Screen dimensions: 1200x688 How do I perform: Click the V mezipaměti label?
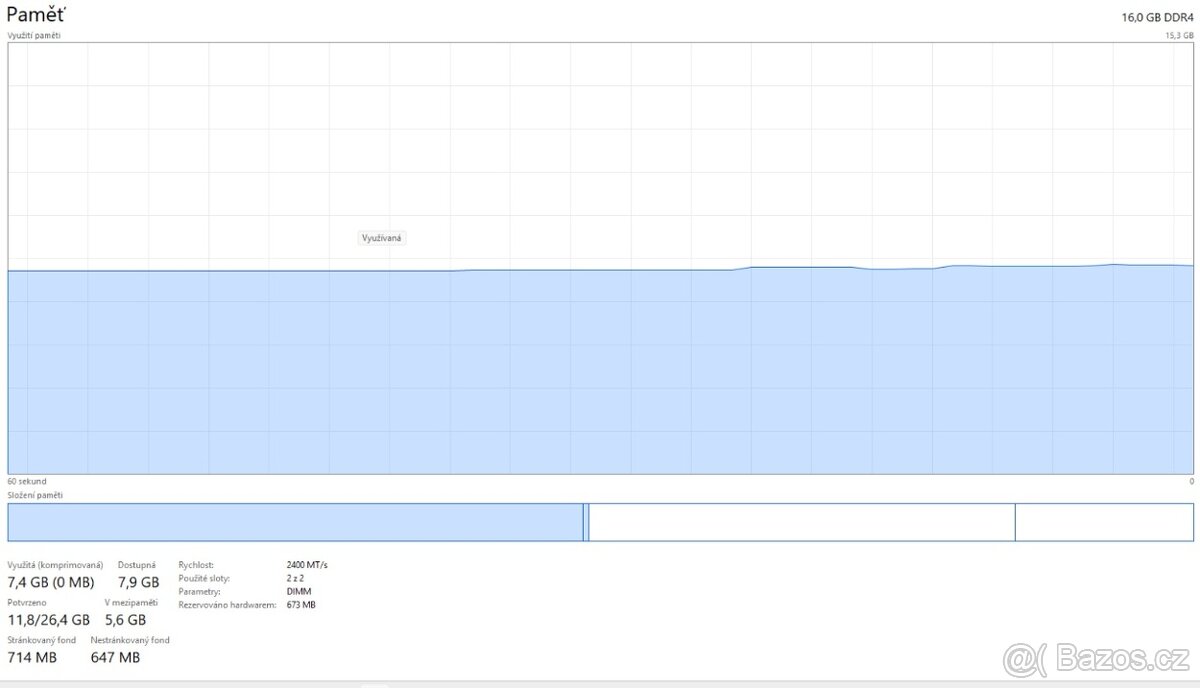coord(132,603)
